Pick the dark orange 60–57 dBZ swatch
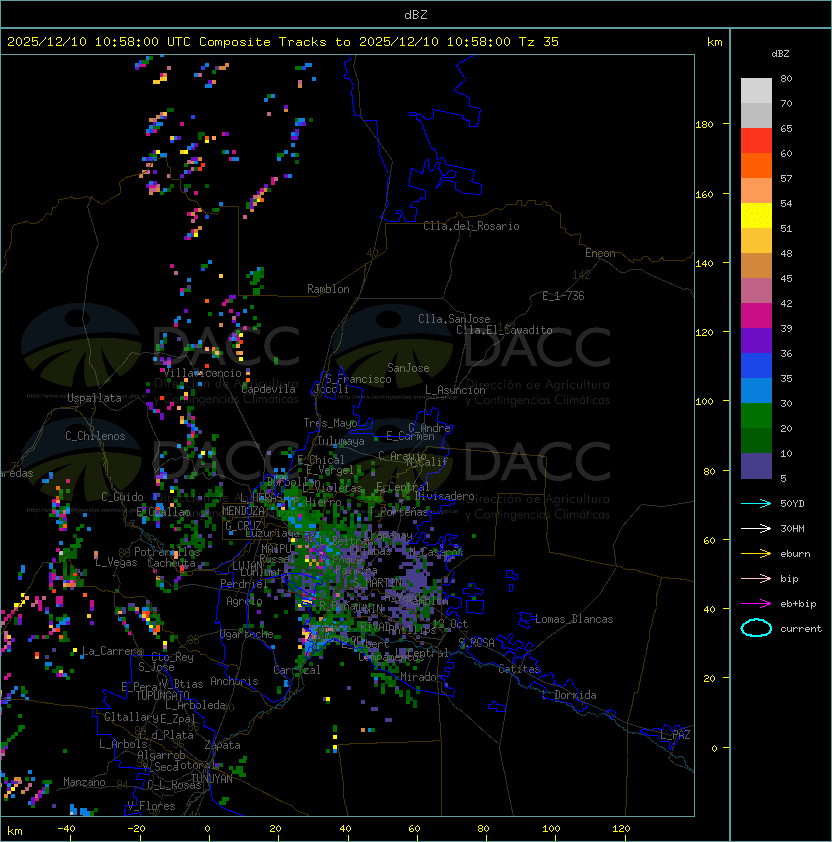 coord(756,165)
